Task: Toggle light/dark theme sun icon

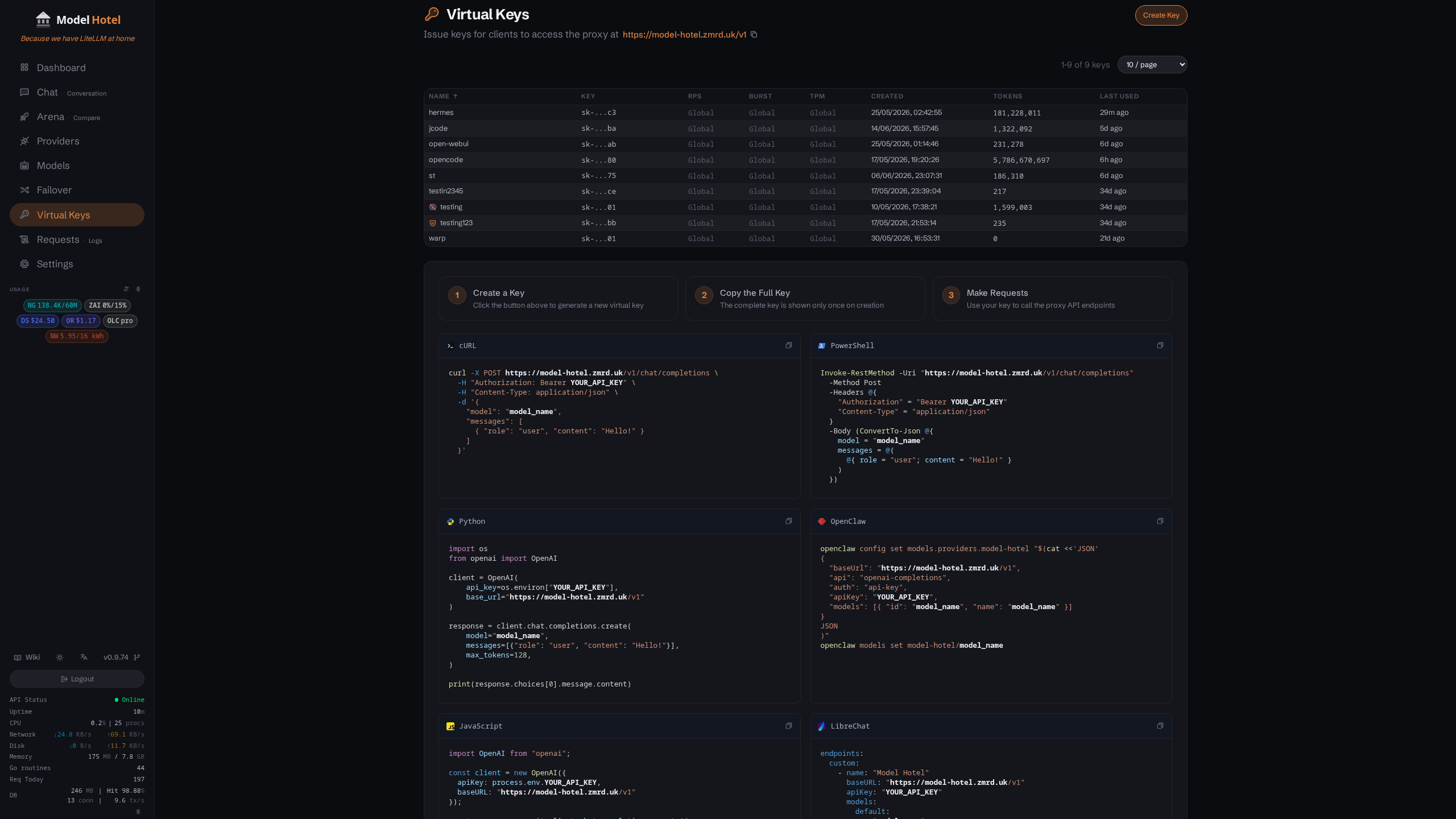Action: (x=60, y=657)
